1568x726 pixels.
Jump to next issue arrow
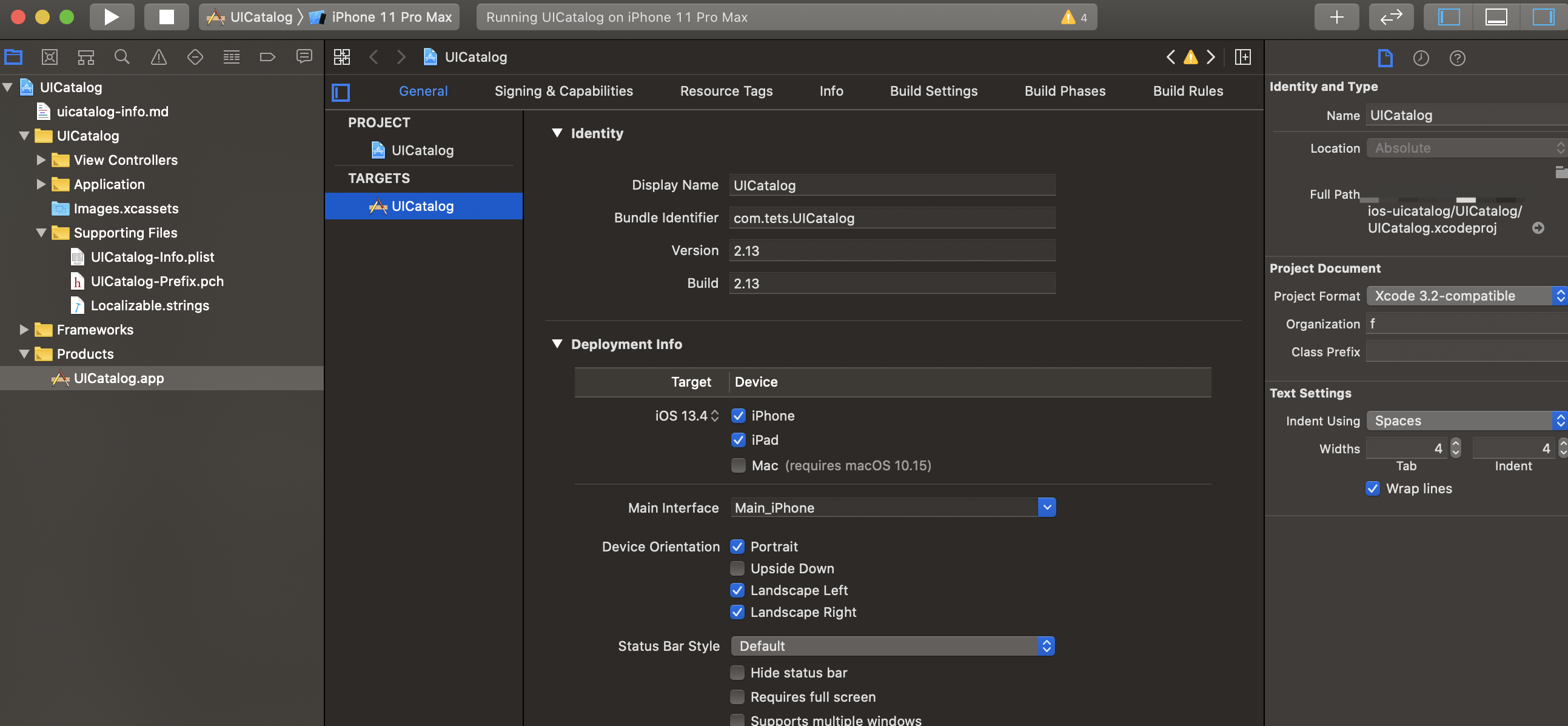point(1211,57)
